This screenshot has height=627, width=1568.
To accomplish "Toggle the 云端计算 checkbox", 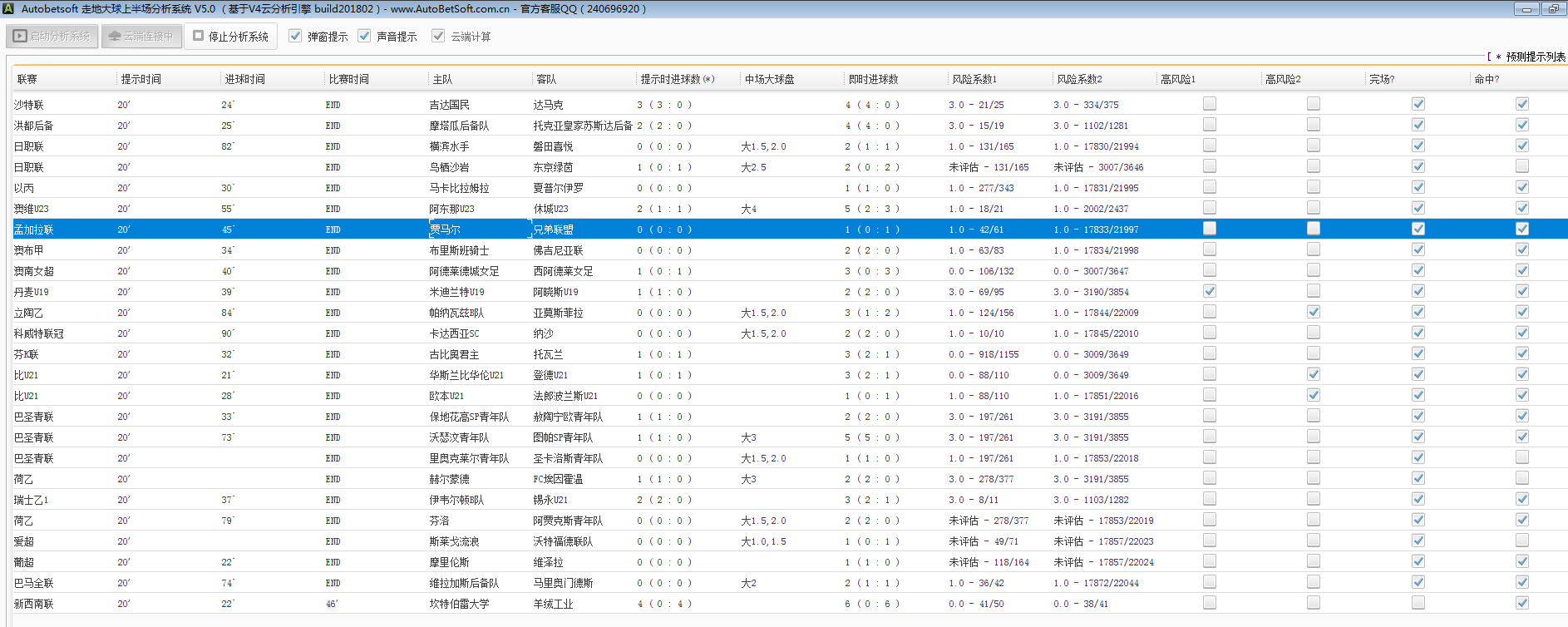I will [438, 36].
